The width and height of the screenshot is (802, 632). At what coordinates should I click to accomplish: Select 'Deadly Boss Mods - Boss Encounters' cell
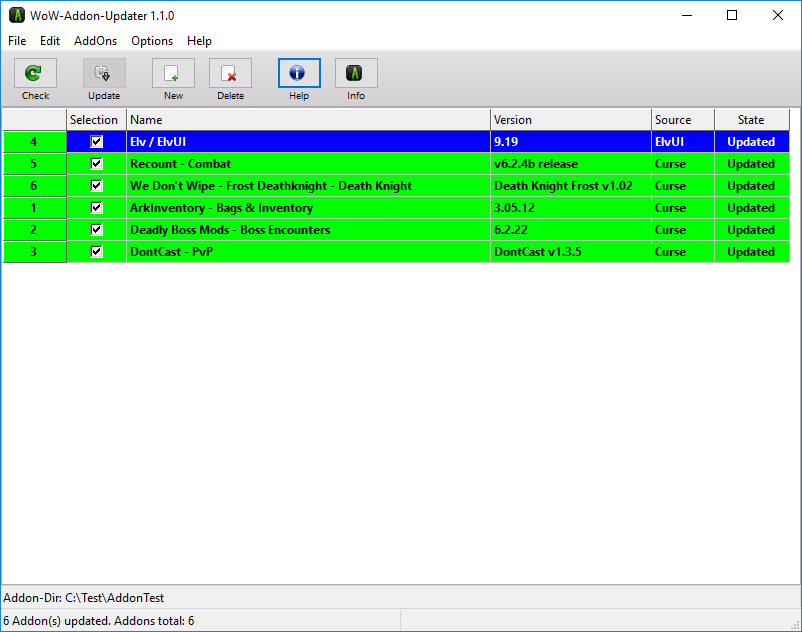coord(308,230)
